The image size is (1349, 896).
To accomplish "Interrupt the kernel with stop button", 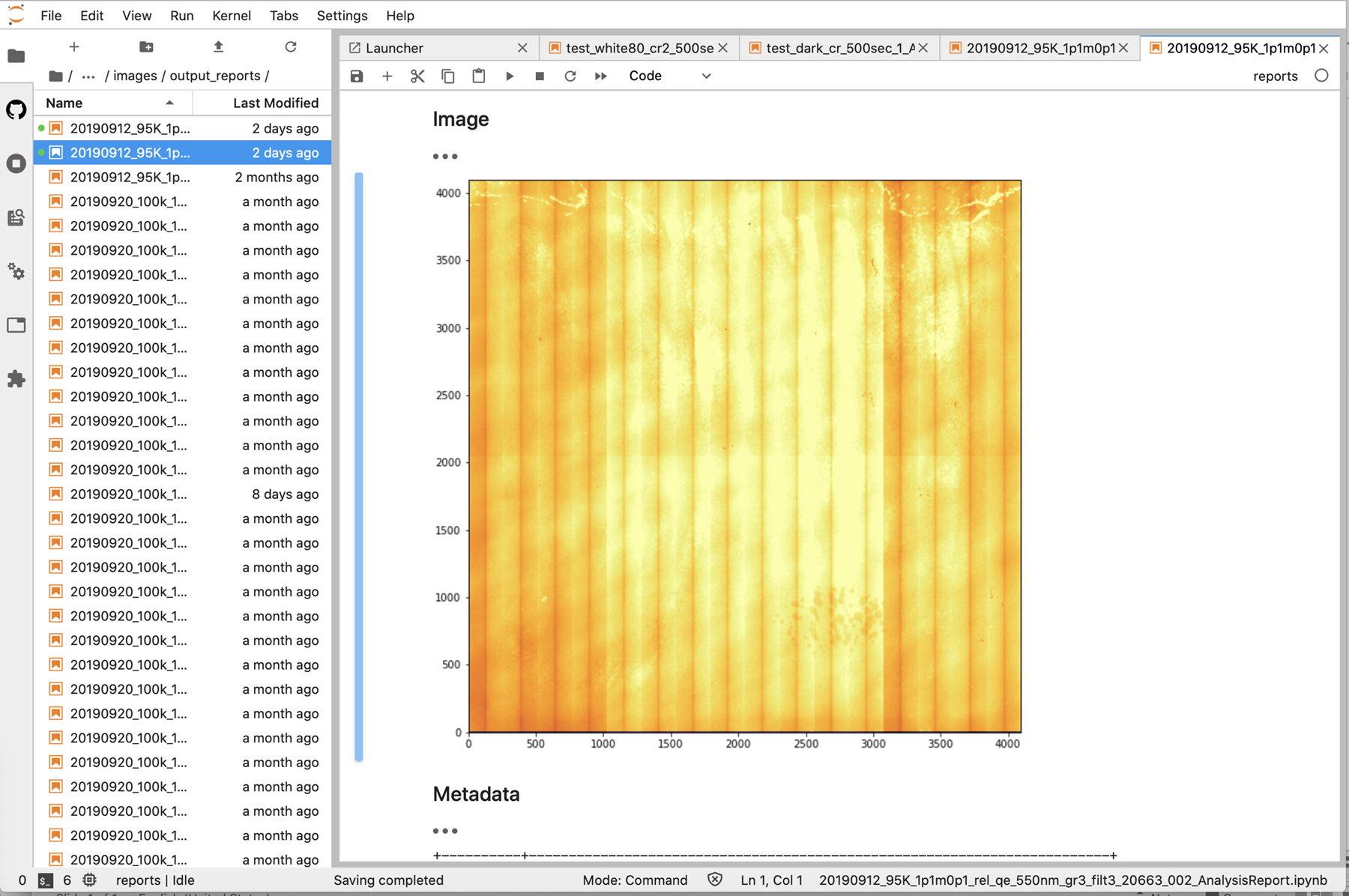I will click(x=540, y=76).
